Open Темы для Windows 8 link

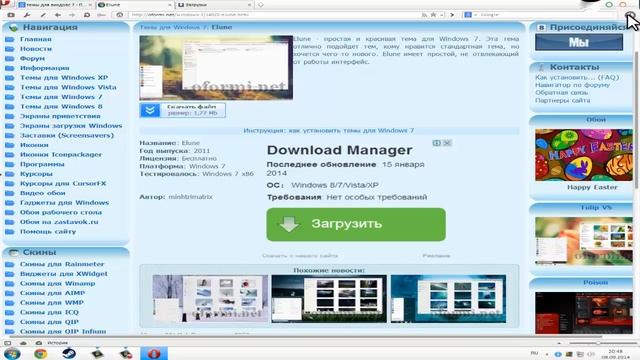tap(61, 107)
